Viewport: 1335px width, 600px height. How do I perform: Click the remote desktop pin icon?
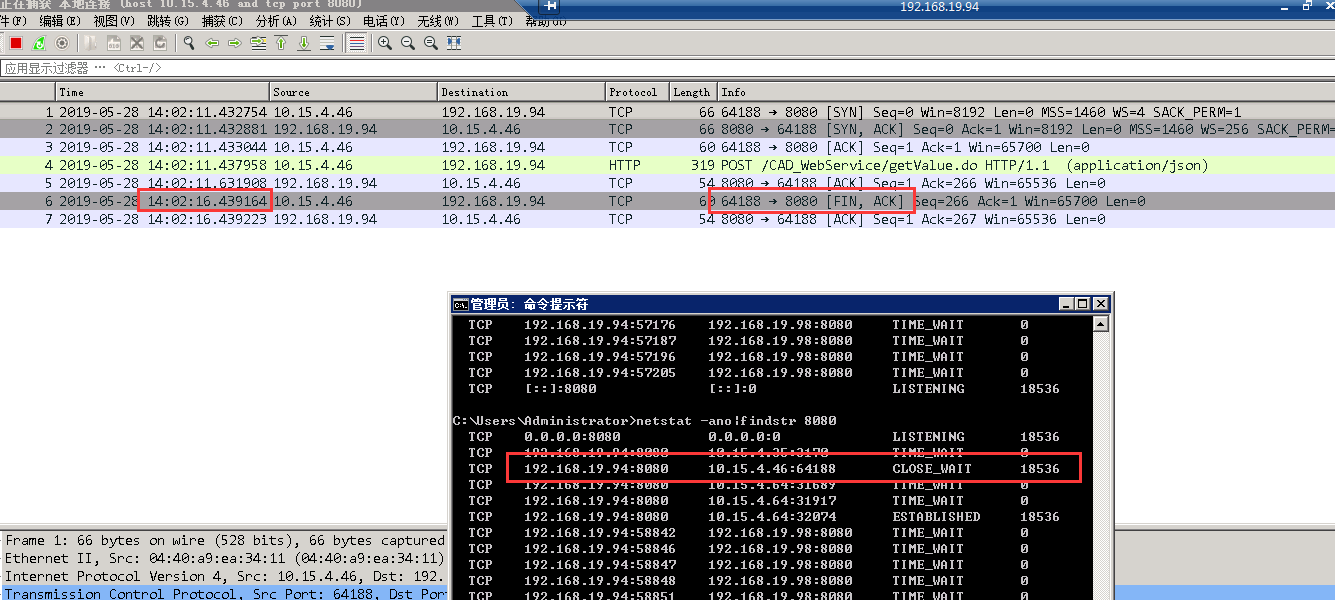(x=551, y=6)
